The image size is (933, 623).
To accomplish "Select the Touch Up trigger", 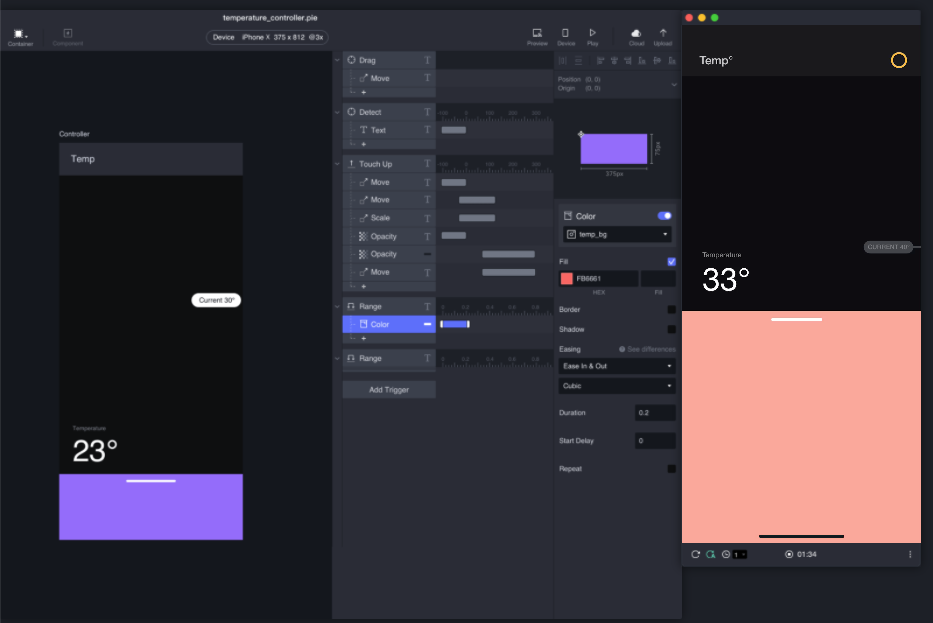I will pos(376,164).
